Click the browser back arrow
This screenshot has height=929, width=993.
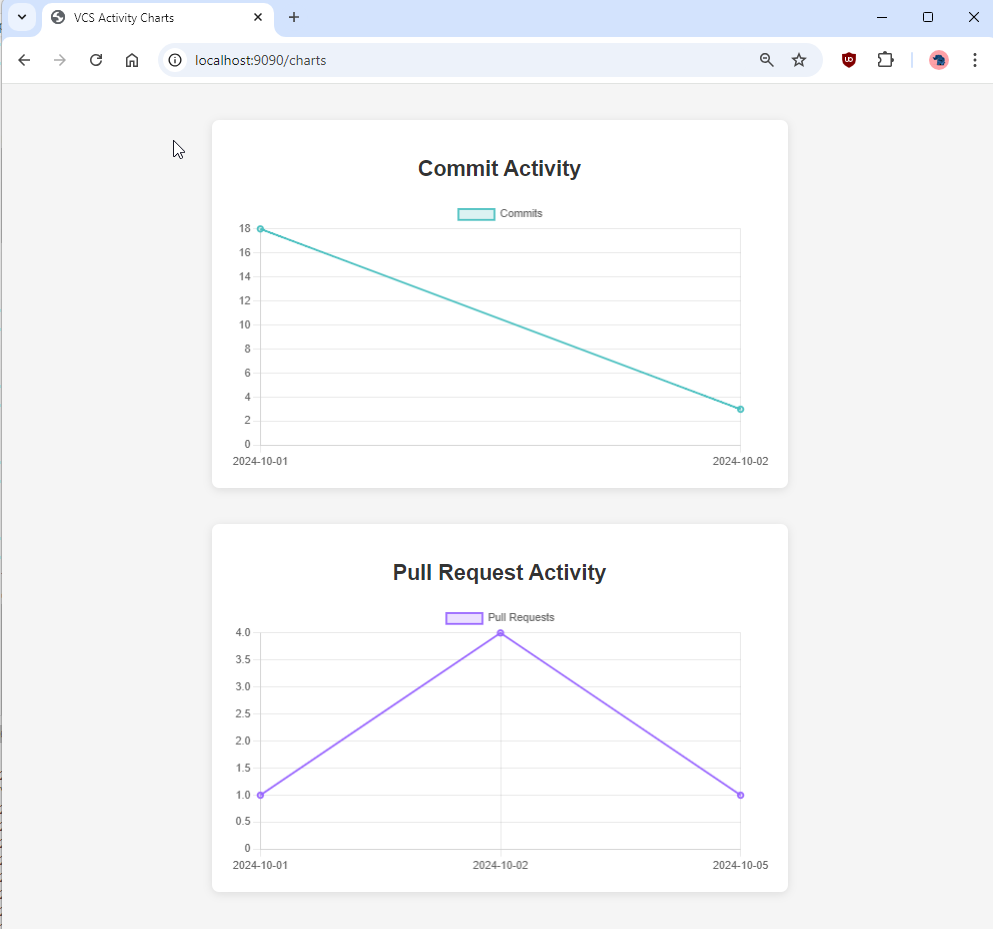coord(24,60)
